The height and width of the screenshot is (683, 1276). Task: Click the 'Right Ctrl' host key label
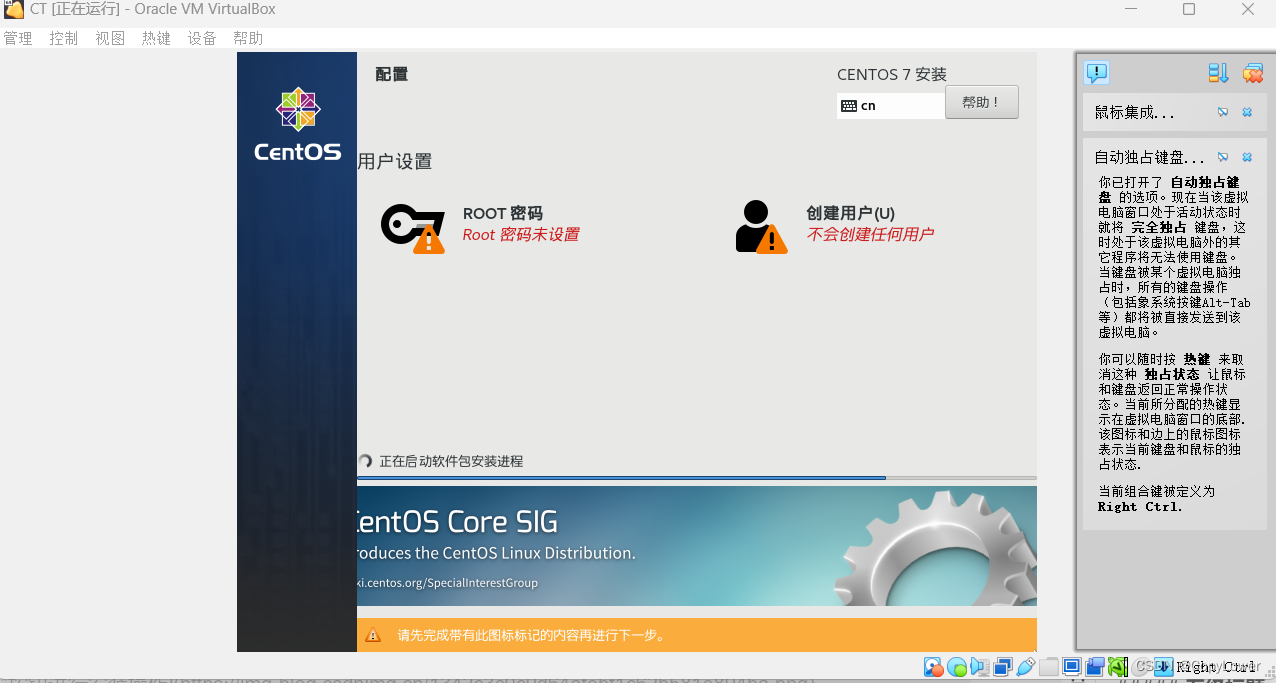(1217, 667)
